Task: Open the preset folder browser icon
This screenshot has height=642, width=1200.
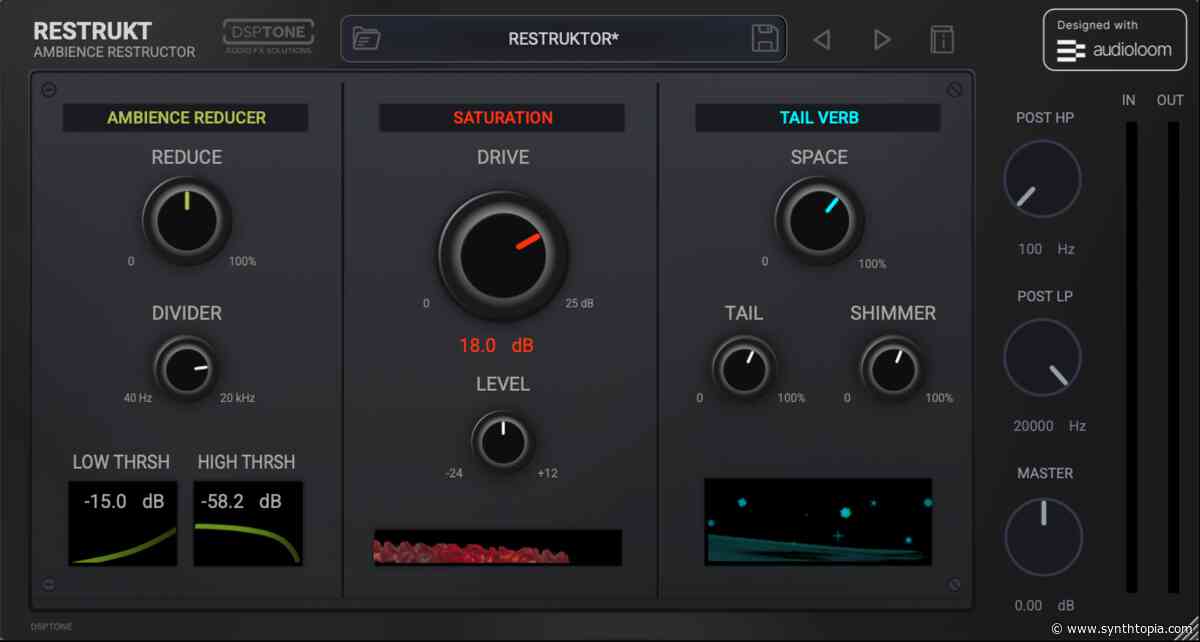Action: point(366,39)
